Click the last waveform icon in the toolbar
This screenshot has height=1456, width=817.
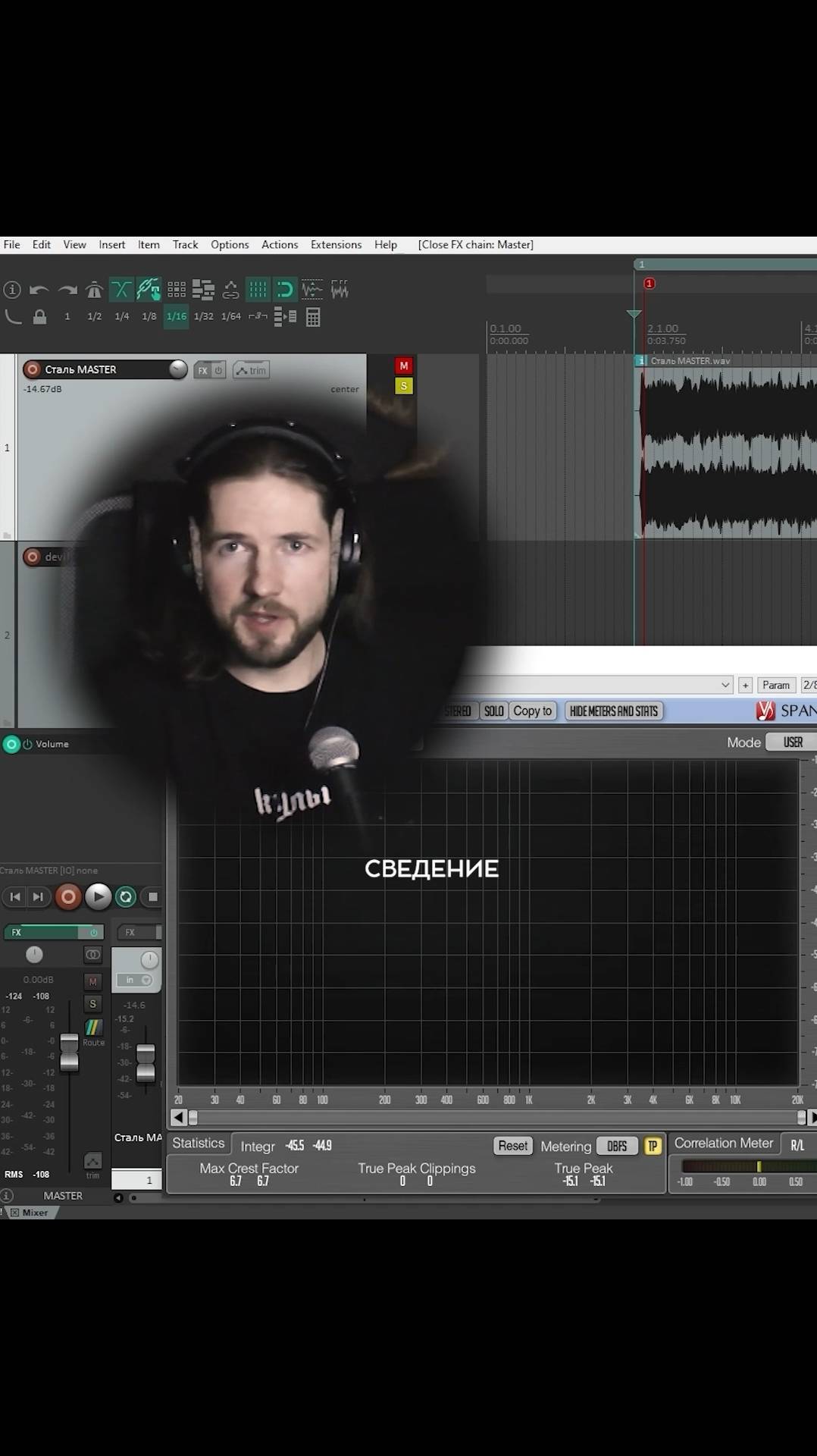340,289
